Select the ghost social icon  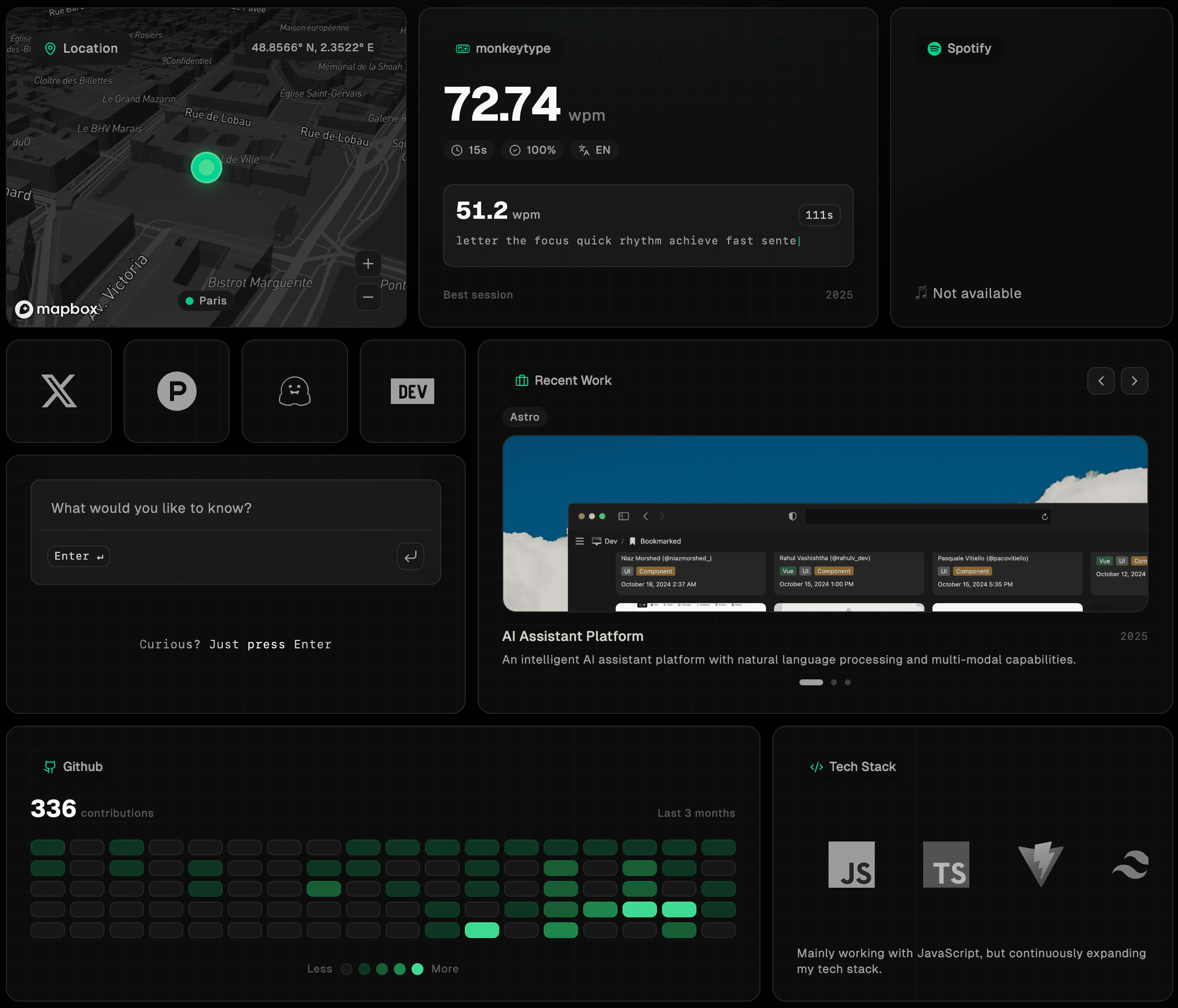294,390
